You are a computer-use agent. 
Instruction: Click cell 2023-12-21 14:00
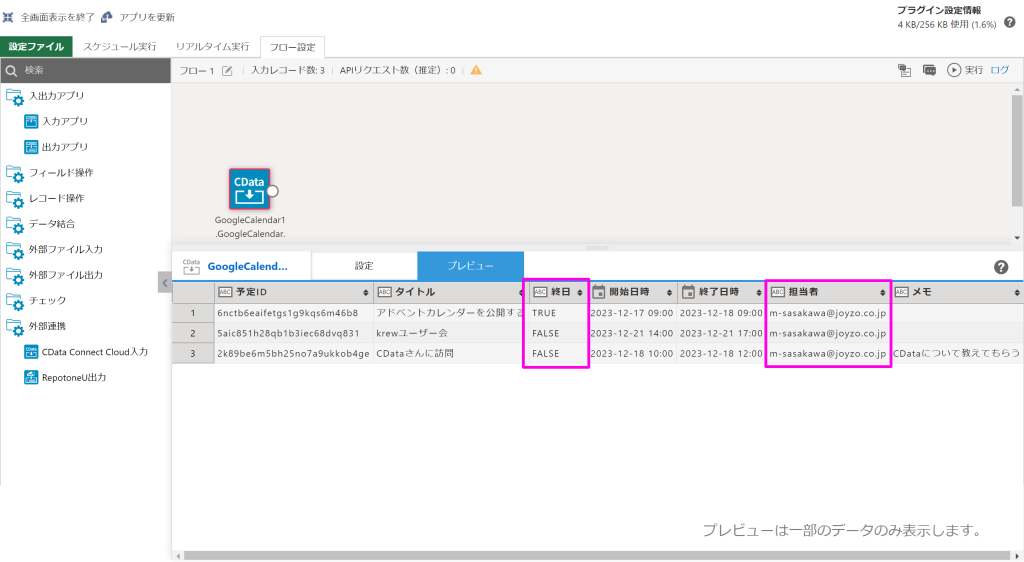(632, 334)
